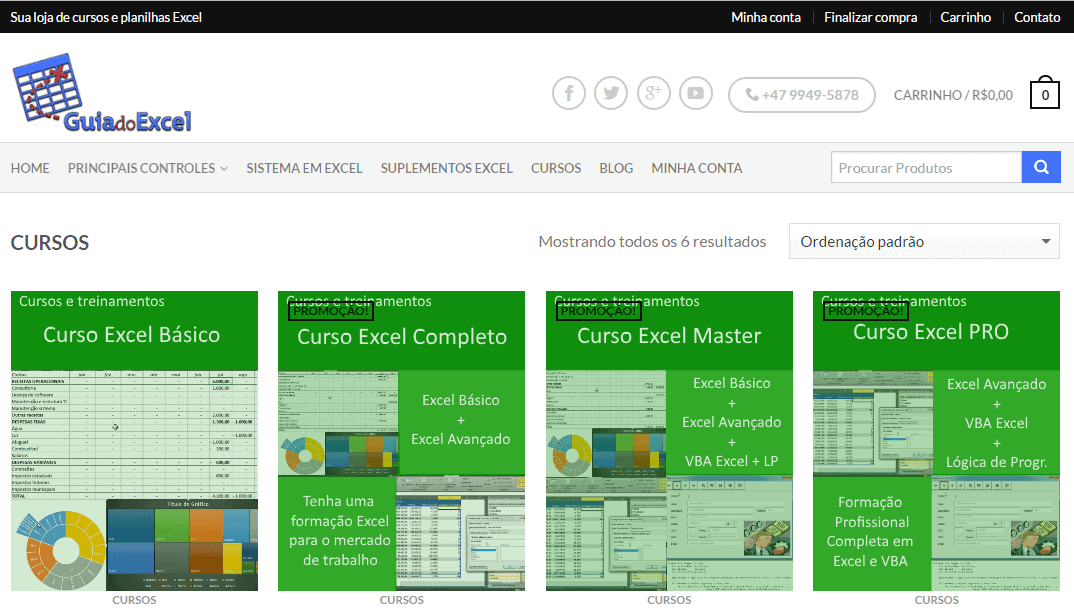Open the Twitter social icon
The width and height of the screenshot is (1074, 611).
point(611,93)
